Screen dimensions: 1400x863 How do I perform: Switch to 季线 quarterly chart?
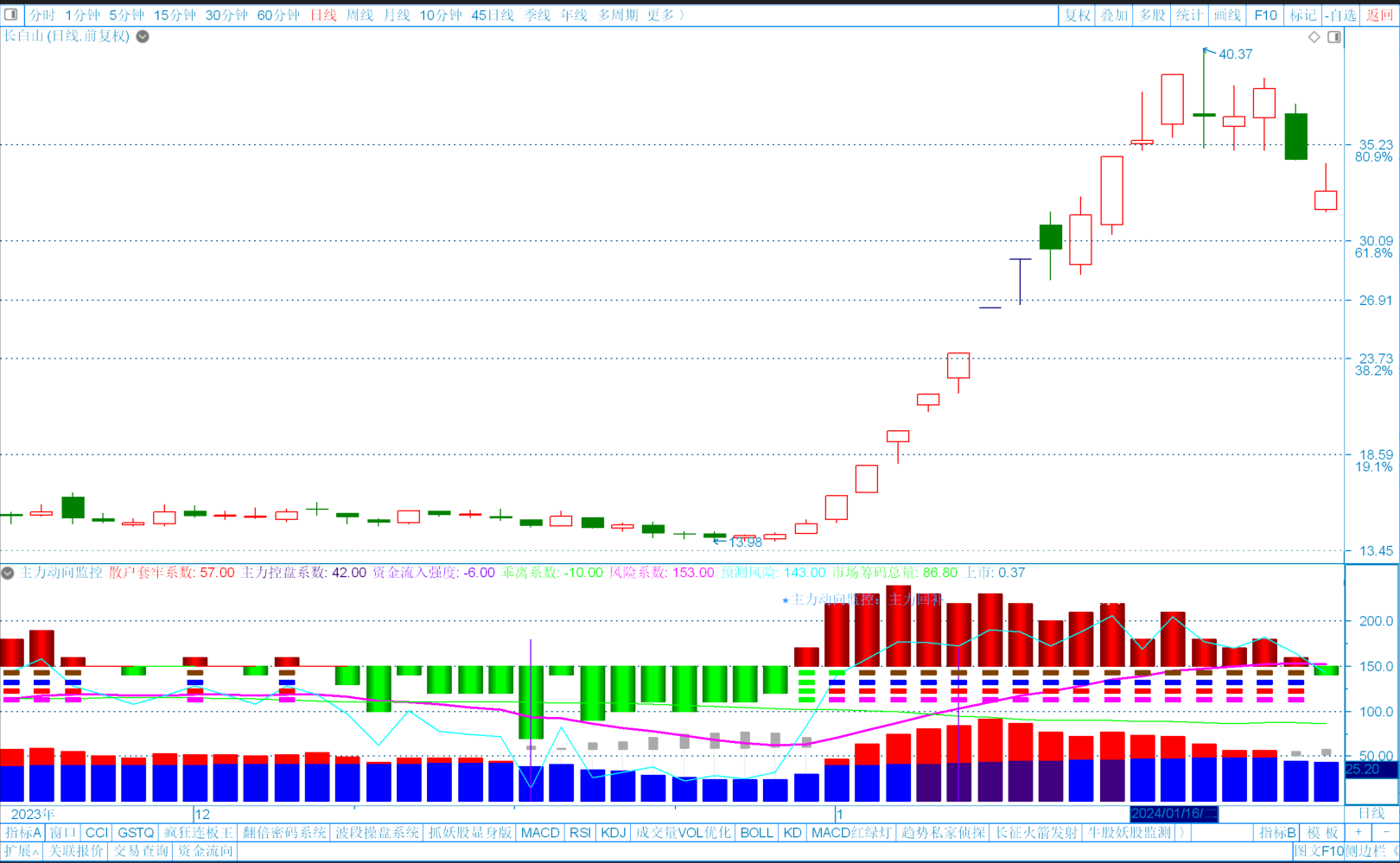point(537,15)
